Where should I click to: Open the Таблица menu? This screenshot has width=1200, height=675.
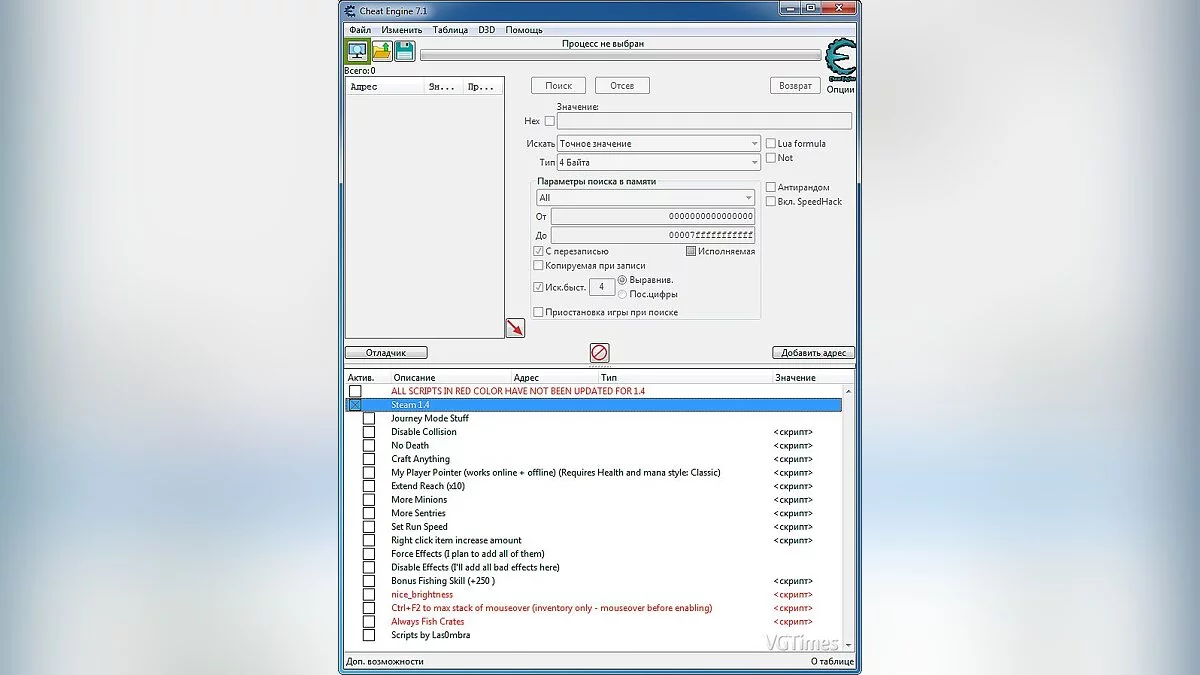tap(450, 30)
